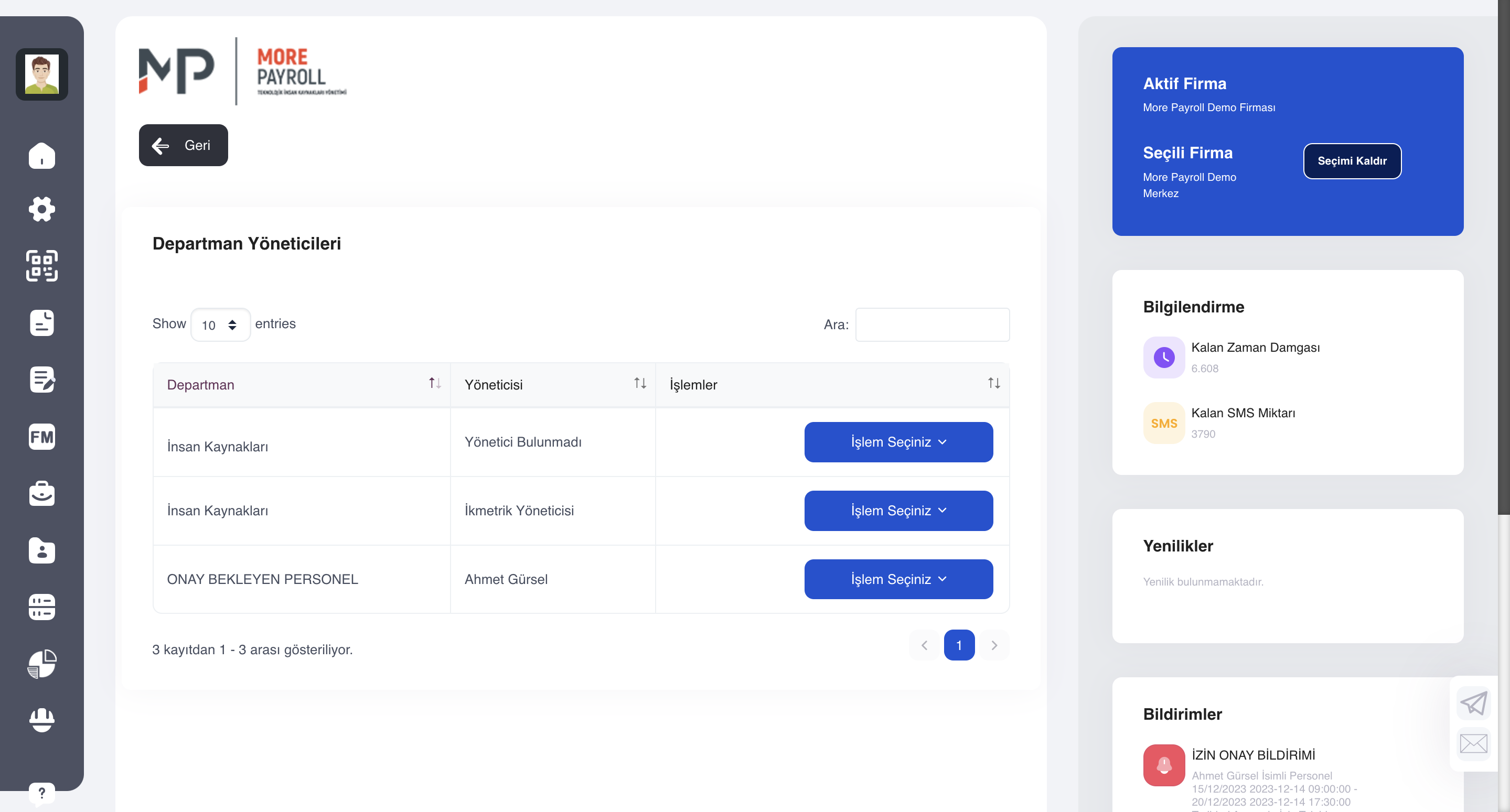Sort by the İşlemler column
Viewport: 1510px width, 812px height.
[832, 384]
